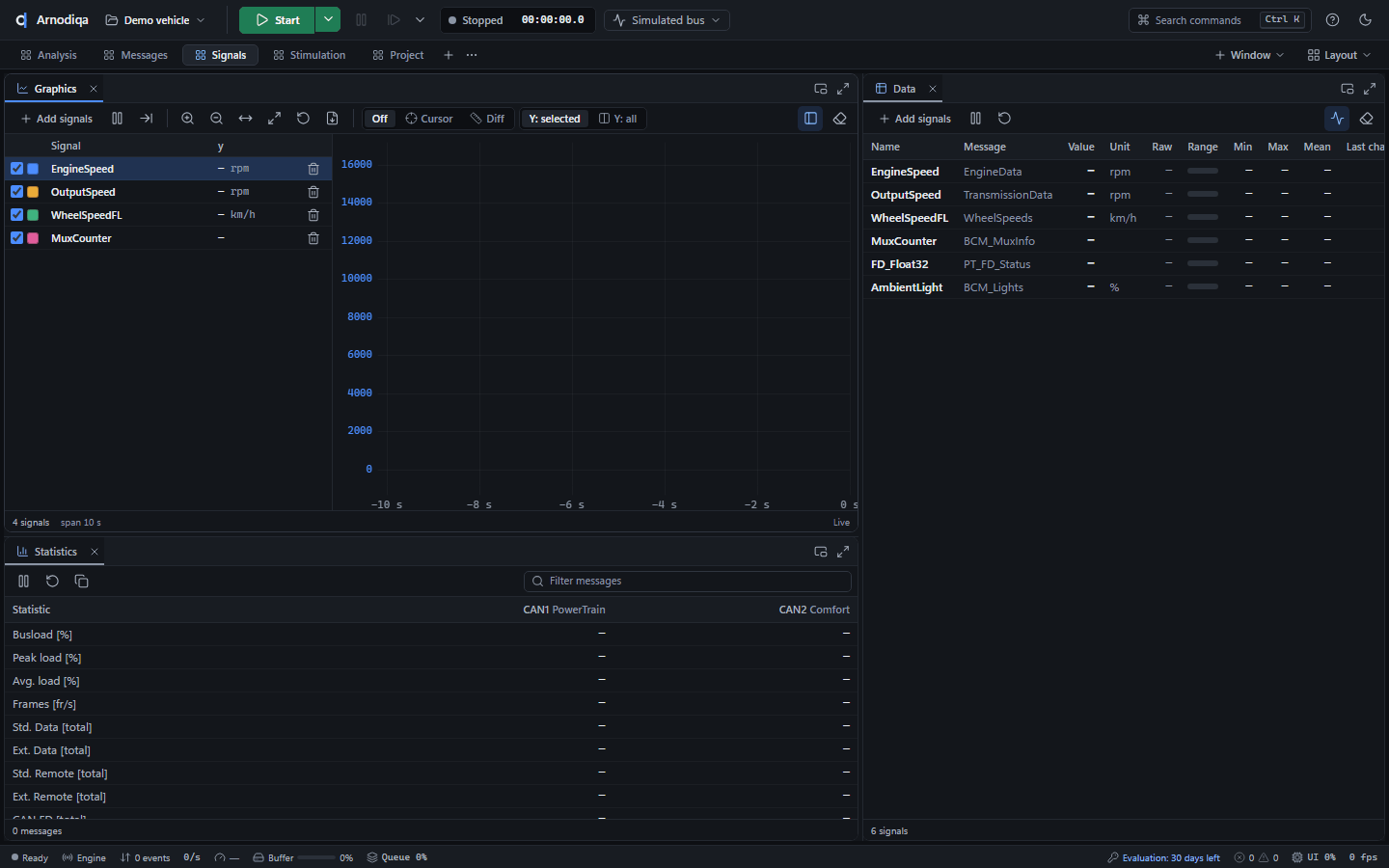Pause the Statistics panel
This screenshot has height=868, width=1389.
[x=24, y=582]
